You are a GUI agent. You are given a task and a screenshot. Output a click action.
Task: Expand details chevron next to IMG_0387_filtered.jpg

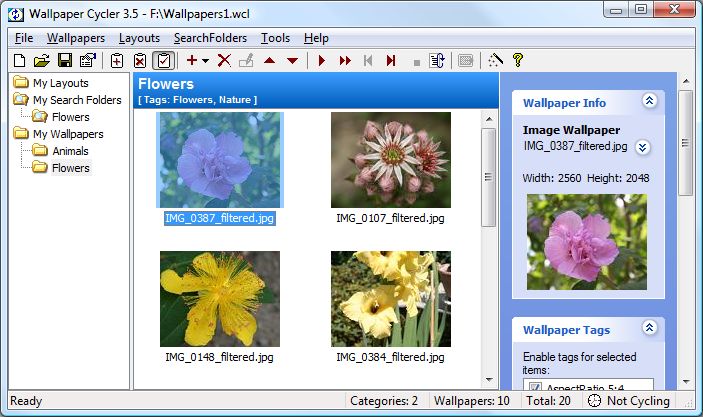[643, 147]
